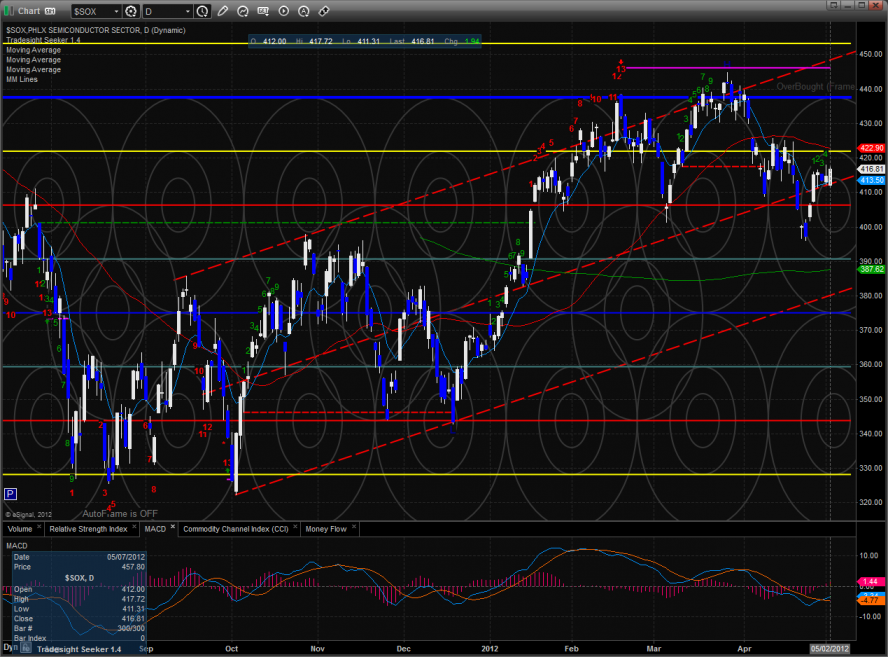Screen dimensions: 888x657
Task: Close the Money Flow tab
Action: pyautogui.click(x=354, y=528)
